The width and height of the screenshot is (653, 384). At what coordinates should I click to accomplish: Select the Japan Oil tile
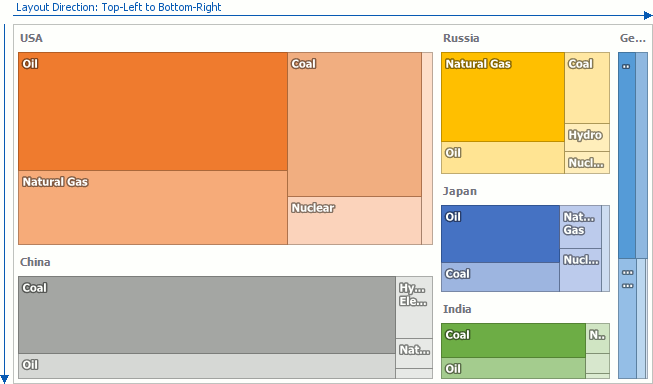[x=501, y=234]
